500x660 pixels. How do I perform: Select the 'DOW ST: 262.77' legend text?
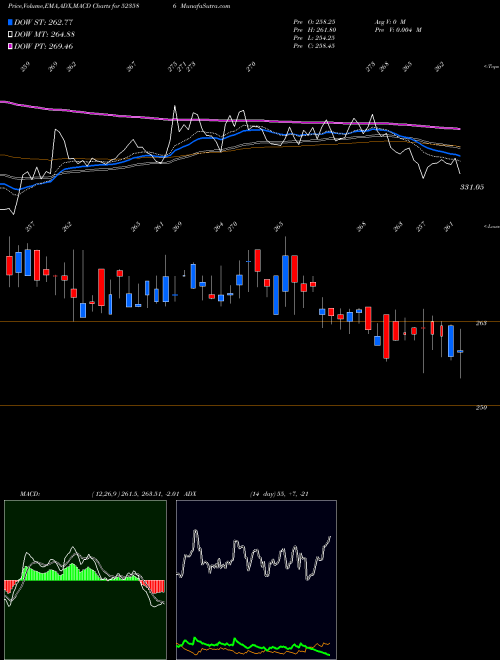pos(44,22)
